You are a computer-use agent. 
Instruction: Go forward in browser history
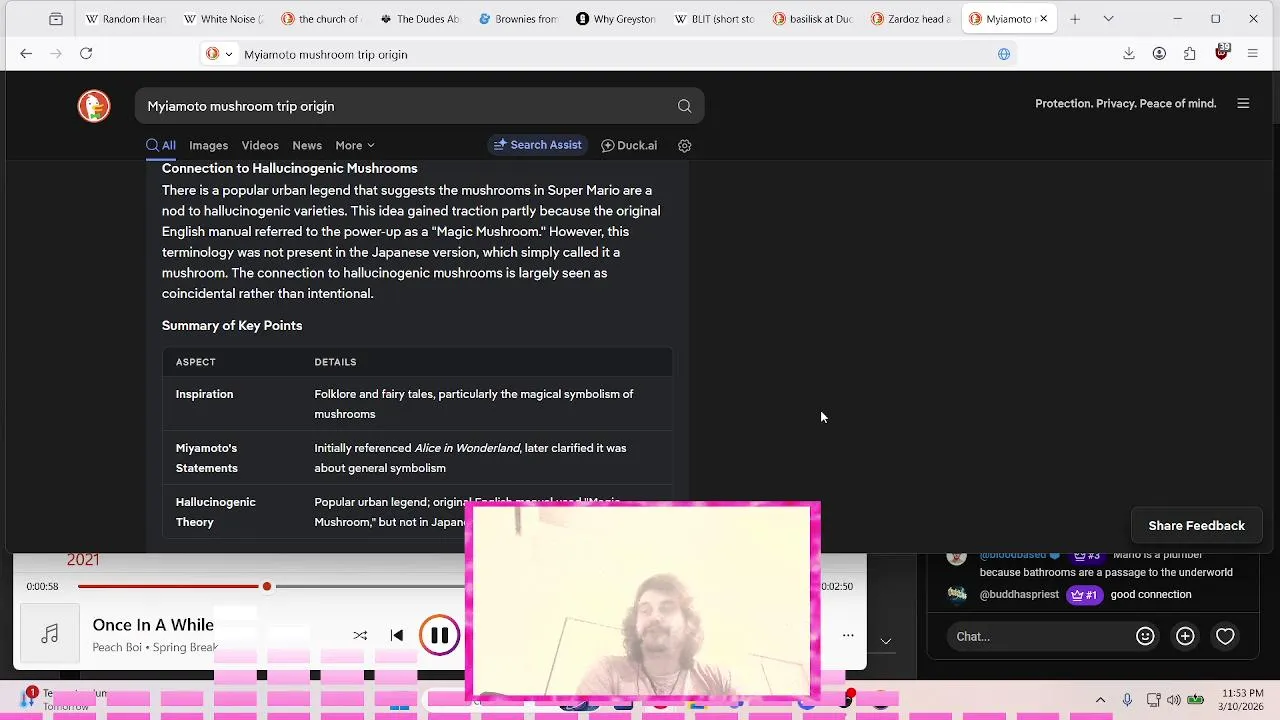click(56, 54)
